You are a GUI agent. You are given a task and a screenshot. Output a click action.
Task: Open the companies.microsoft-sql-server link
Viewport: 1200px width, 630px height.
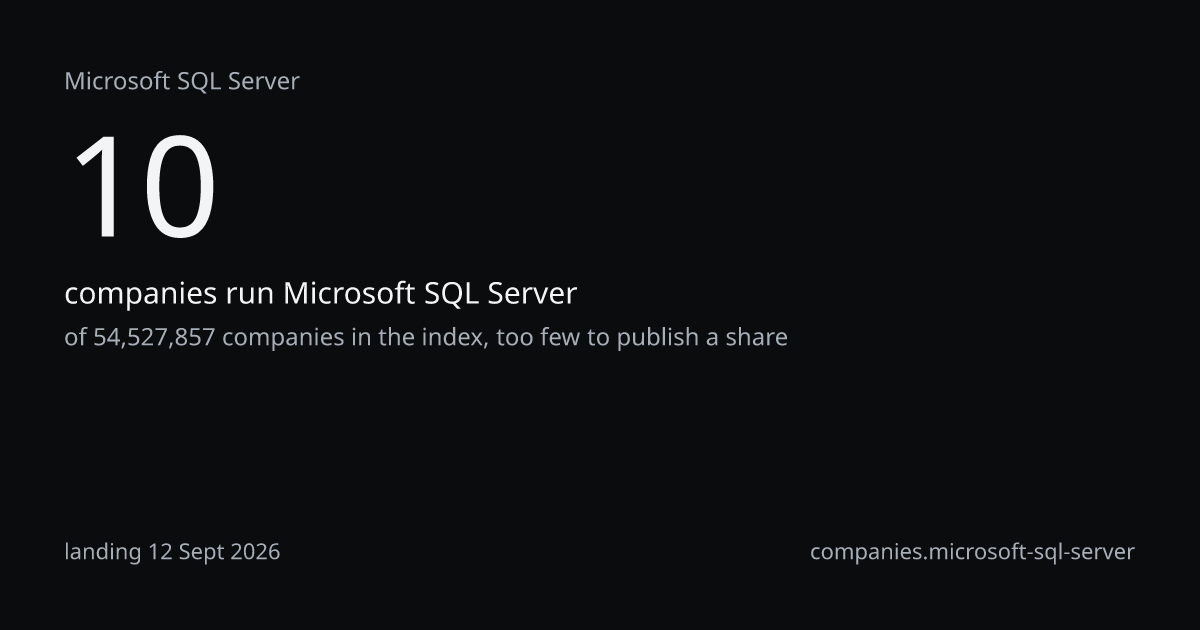click(x=972, y=552)
